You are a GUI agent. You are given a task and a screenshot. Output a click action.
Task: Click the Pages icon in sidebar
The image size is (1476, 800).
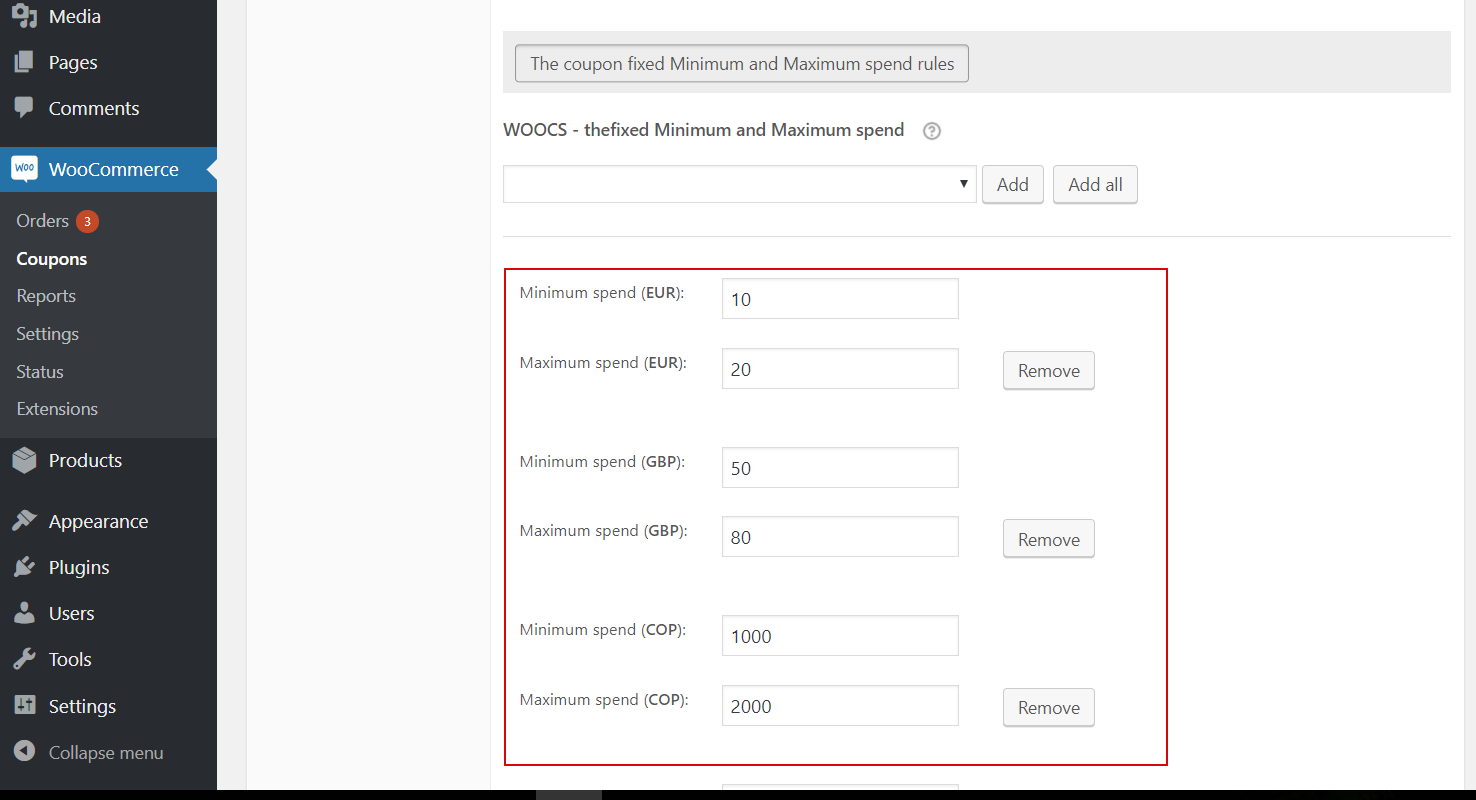point(25,62)
